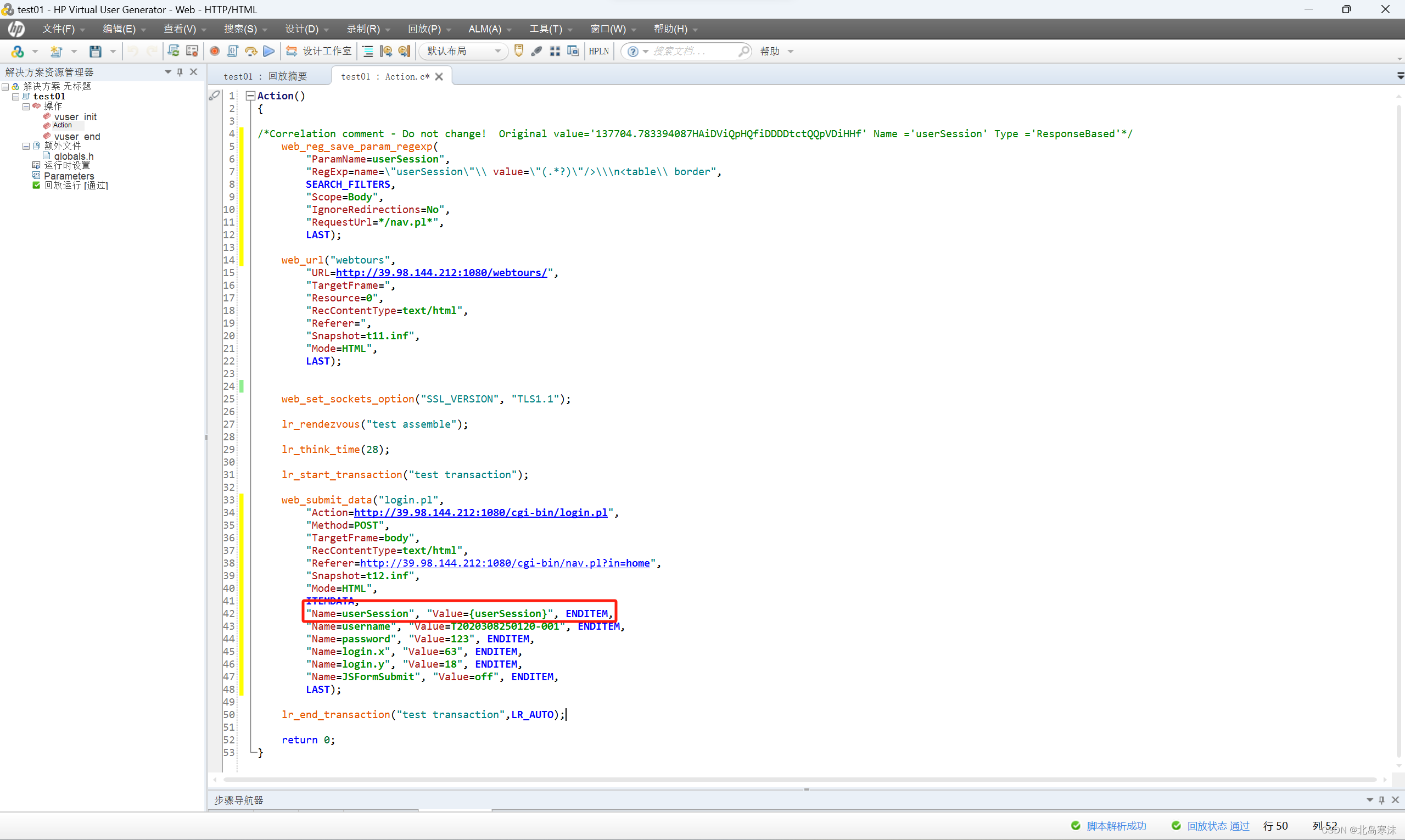Viewport: 1405px width, 840px height.
Task: Open the 默认布局 layout dropdown
Action: tap(497, 51)
